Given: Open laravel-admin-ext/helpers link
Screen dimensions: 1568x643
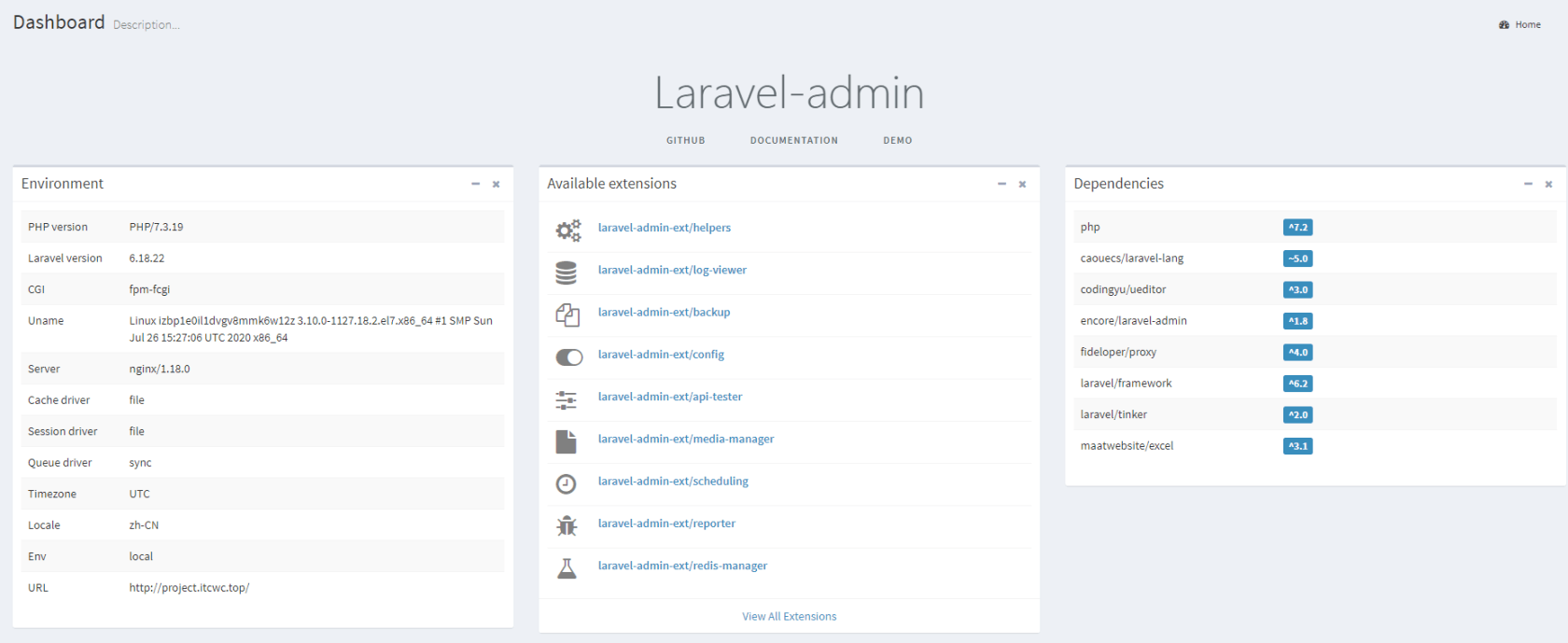Looking at the screenshot, I should [665, 228].
